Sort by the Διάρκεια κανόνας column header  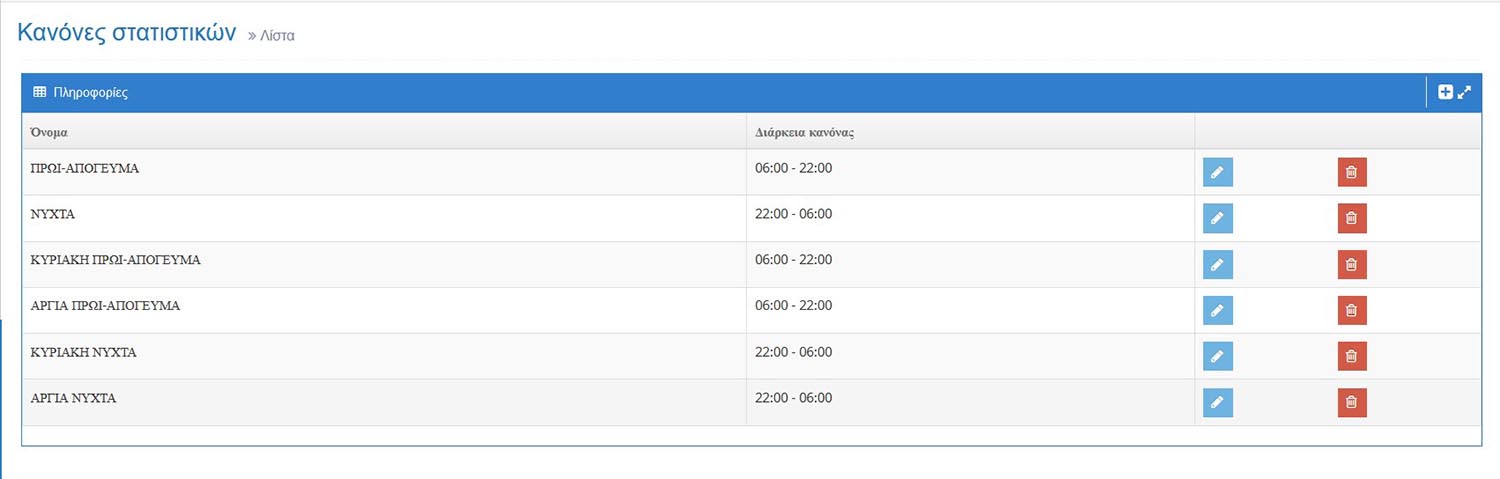[x=804, y=132]
